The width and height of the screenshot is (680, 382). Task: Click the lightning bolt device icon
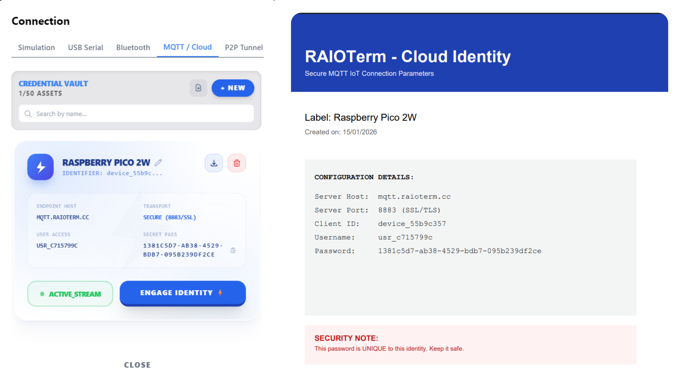click(40, 167)
